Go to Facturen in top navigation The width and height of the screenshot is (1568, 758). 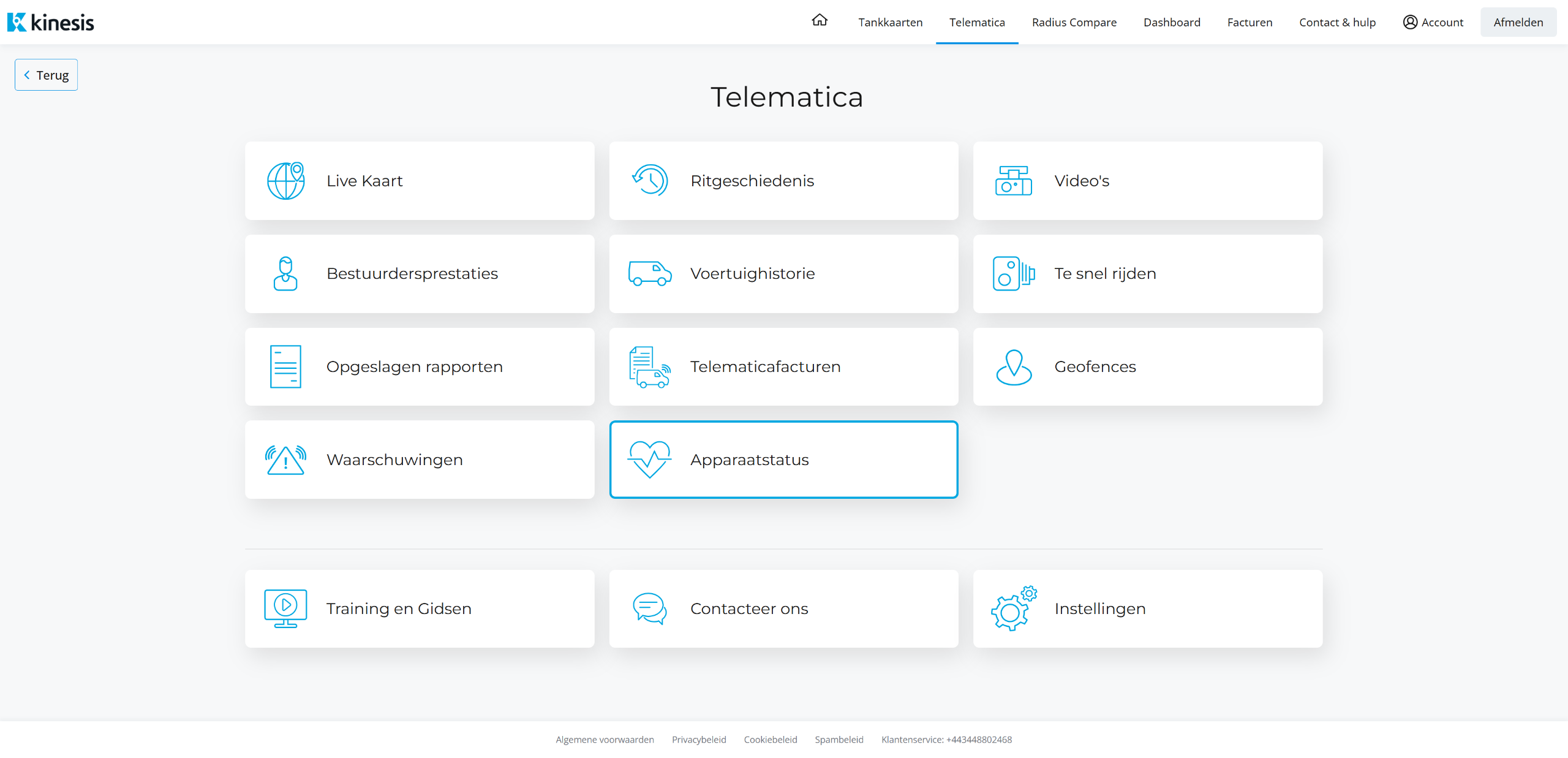pyautogui.click(x=1249, y=22)
